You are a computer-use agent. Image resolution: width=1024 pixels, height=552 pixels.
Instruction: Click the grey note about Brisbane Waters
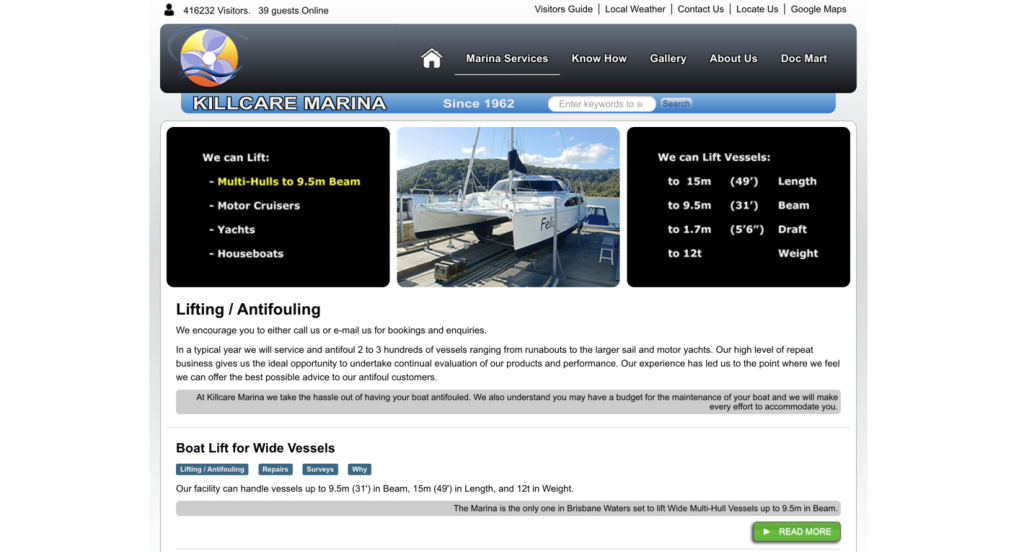point(508,508)
